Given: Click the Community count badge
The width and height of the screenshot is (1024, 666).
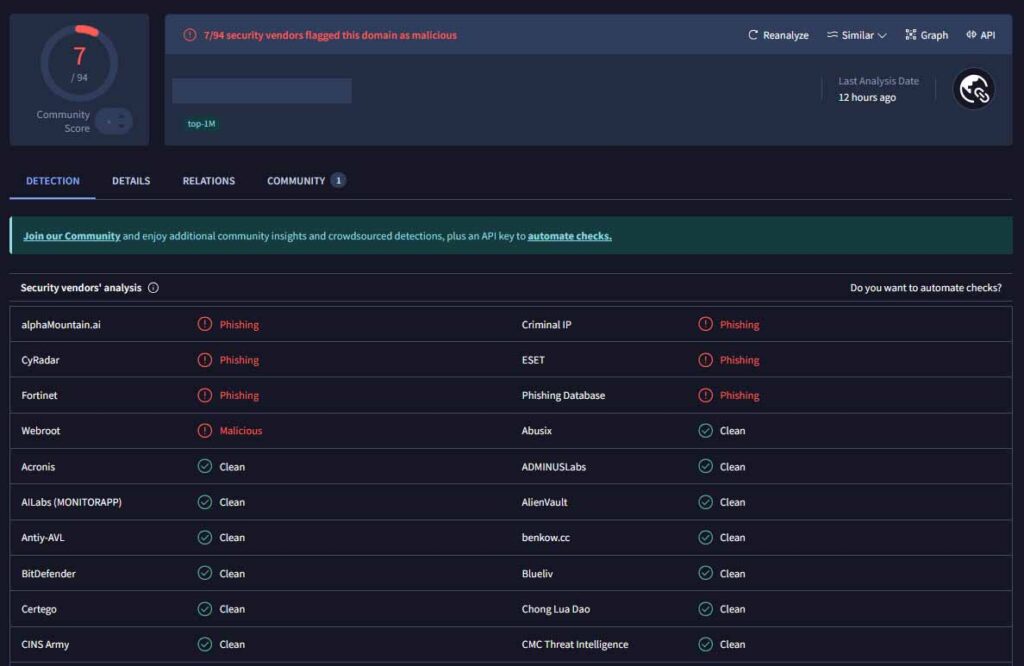Looking at the screenshot, I should (x=338, y=181).
